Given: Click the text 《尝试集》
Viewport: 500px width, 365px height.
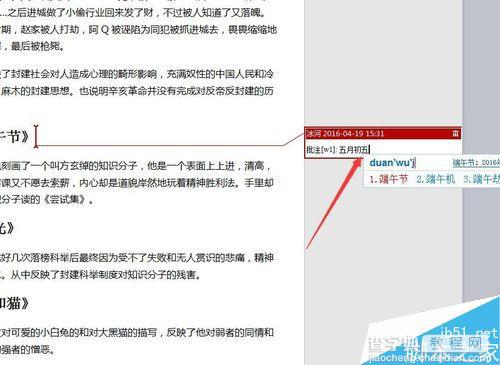Looking at the screenshot, I should point(65,199).
